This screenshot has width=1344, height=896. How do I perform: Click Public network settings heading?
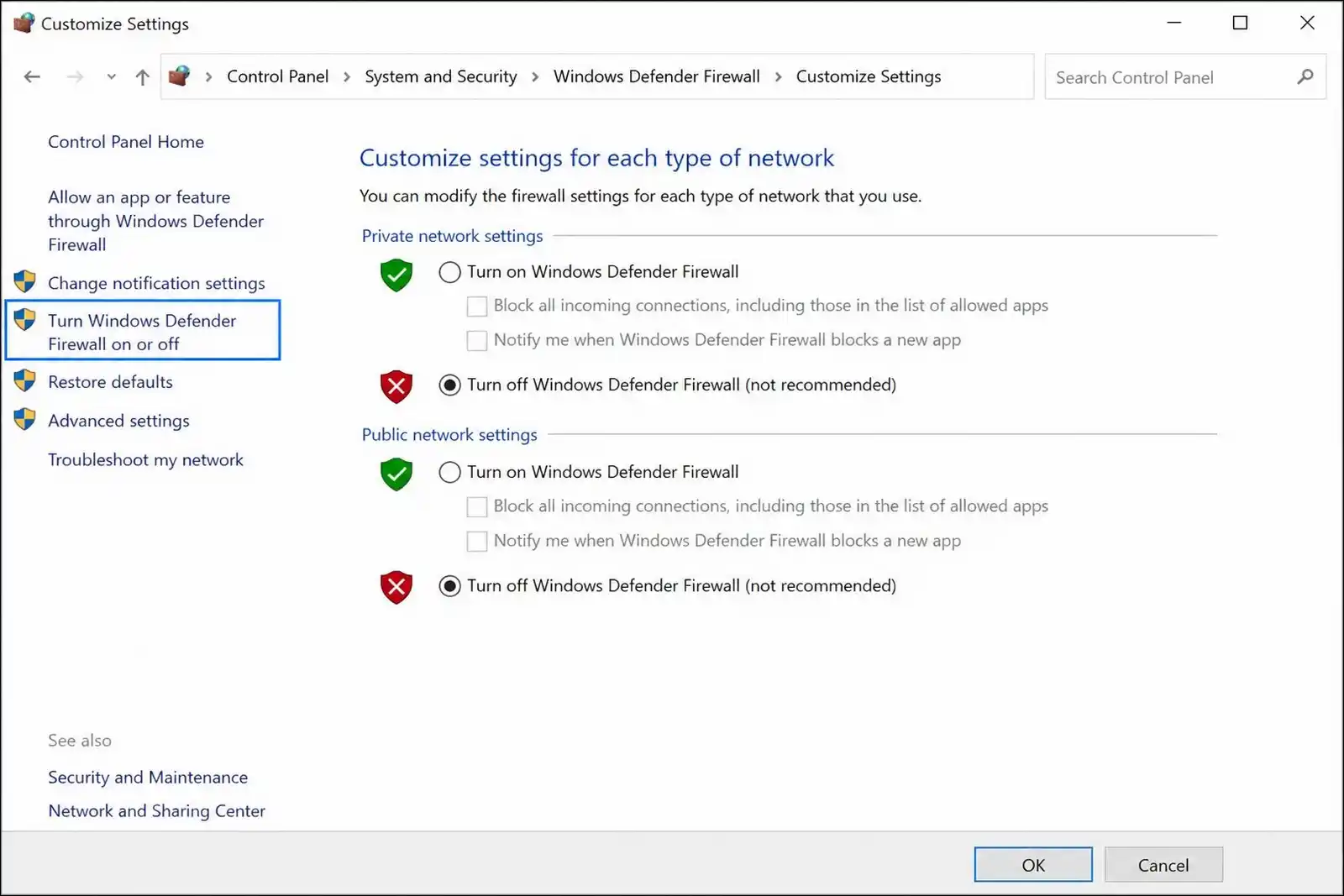point(449,435)
